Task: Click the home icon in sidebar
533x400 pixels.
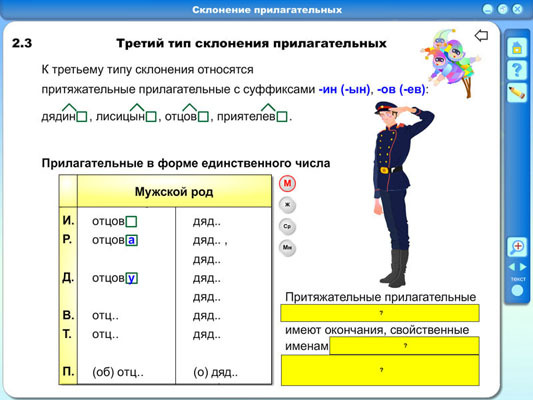Action: coord(517,47)
